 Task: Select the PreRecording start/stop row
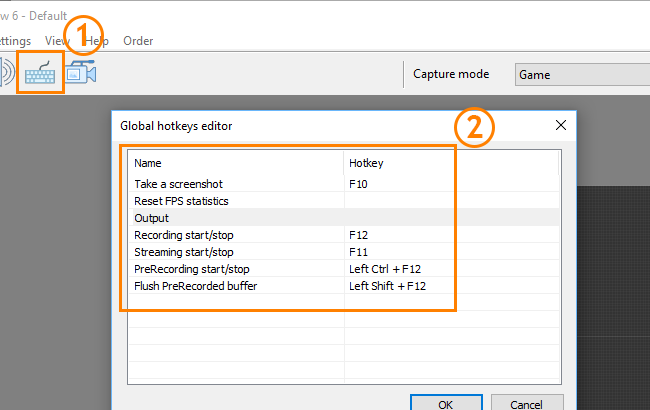tap(344, 269)
